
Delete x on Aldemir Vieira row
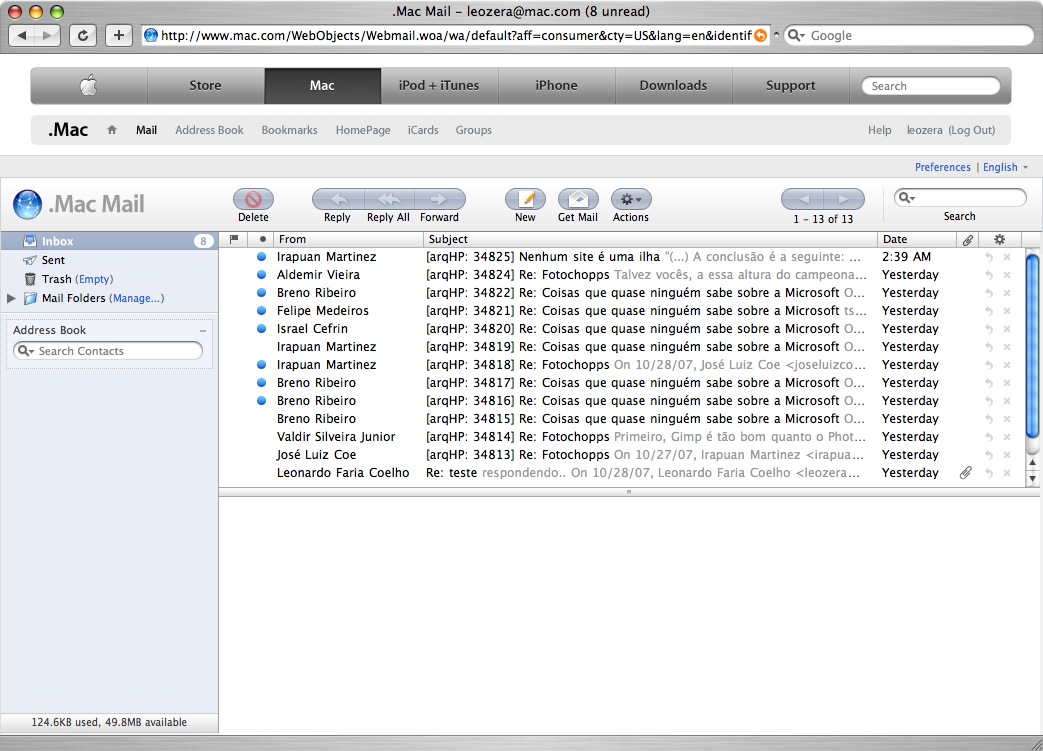tap(1007, 275)
